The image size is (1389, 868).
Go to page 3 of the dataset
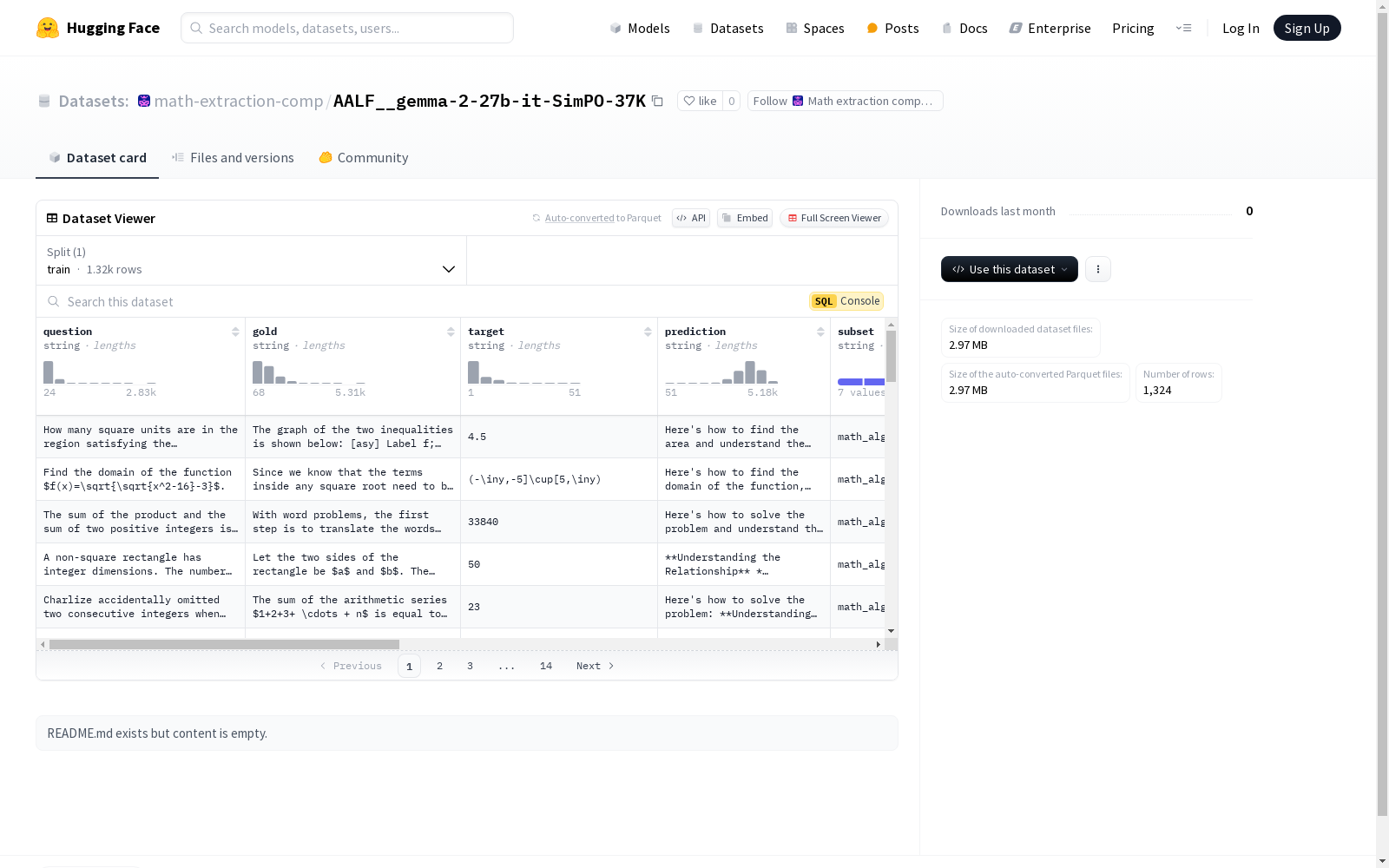(471, 666)
